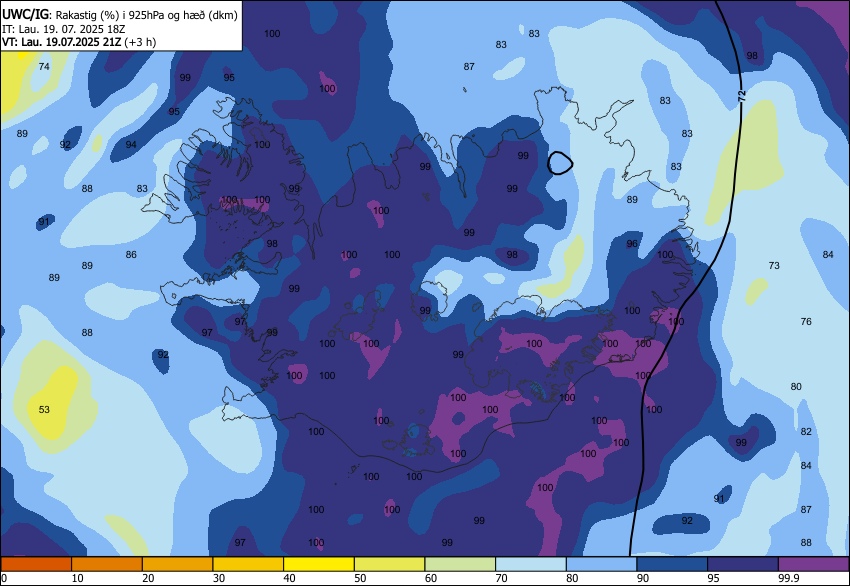Pick the 60–70 pale green legend swatch
The width and height of the screenshot is (850, 586).
click(x=460, y=564)
